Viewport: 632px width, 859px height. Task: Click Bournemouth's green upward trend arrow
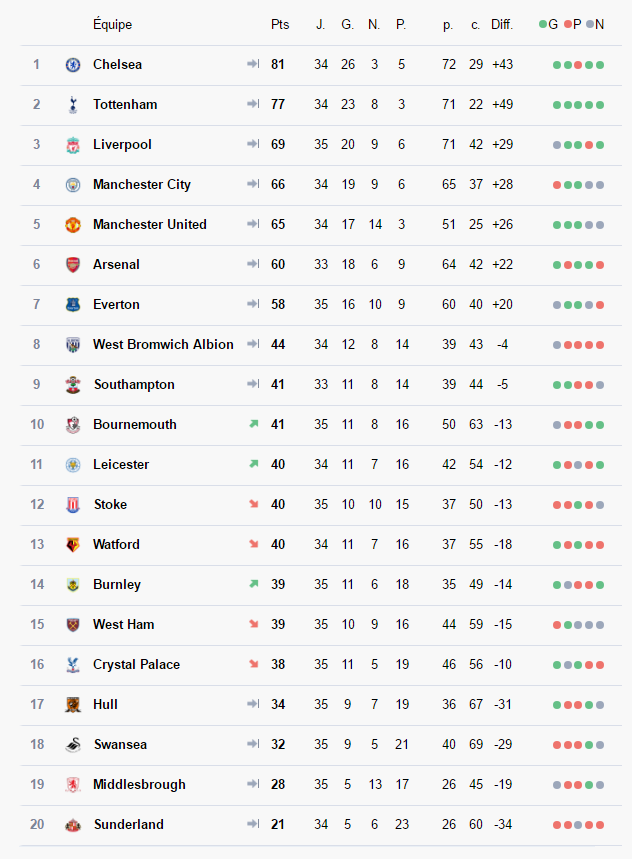tap(253, 424)
